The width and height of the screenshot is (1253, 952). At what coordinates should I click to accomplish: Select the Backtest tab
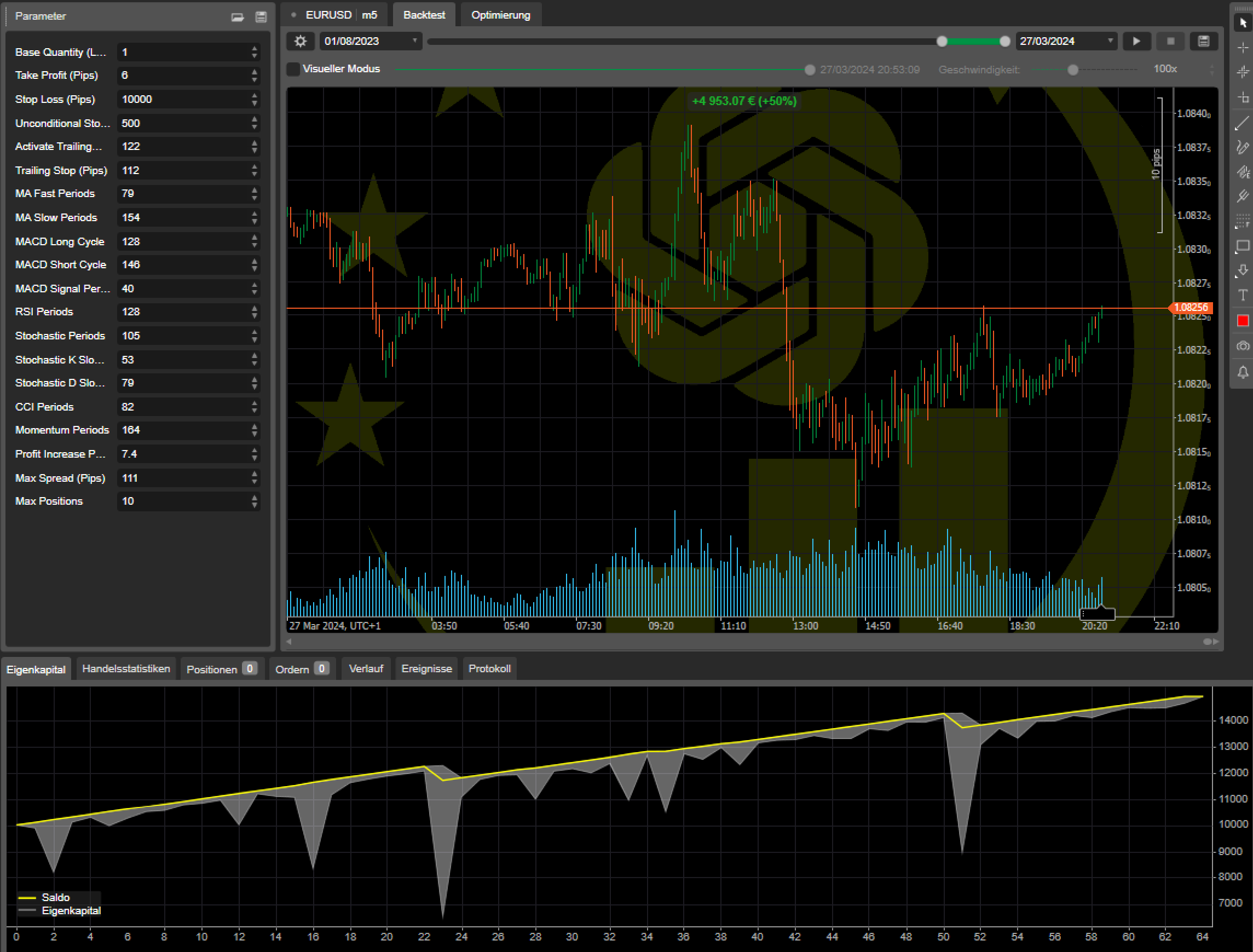[424, 15]
